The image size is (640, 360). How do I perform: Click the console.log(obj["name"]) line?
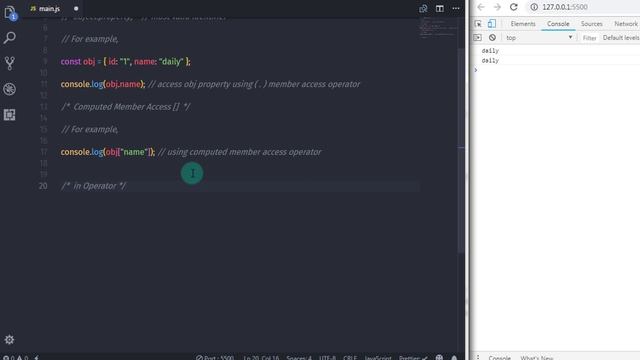coord(191,152)
